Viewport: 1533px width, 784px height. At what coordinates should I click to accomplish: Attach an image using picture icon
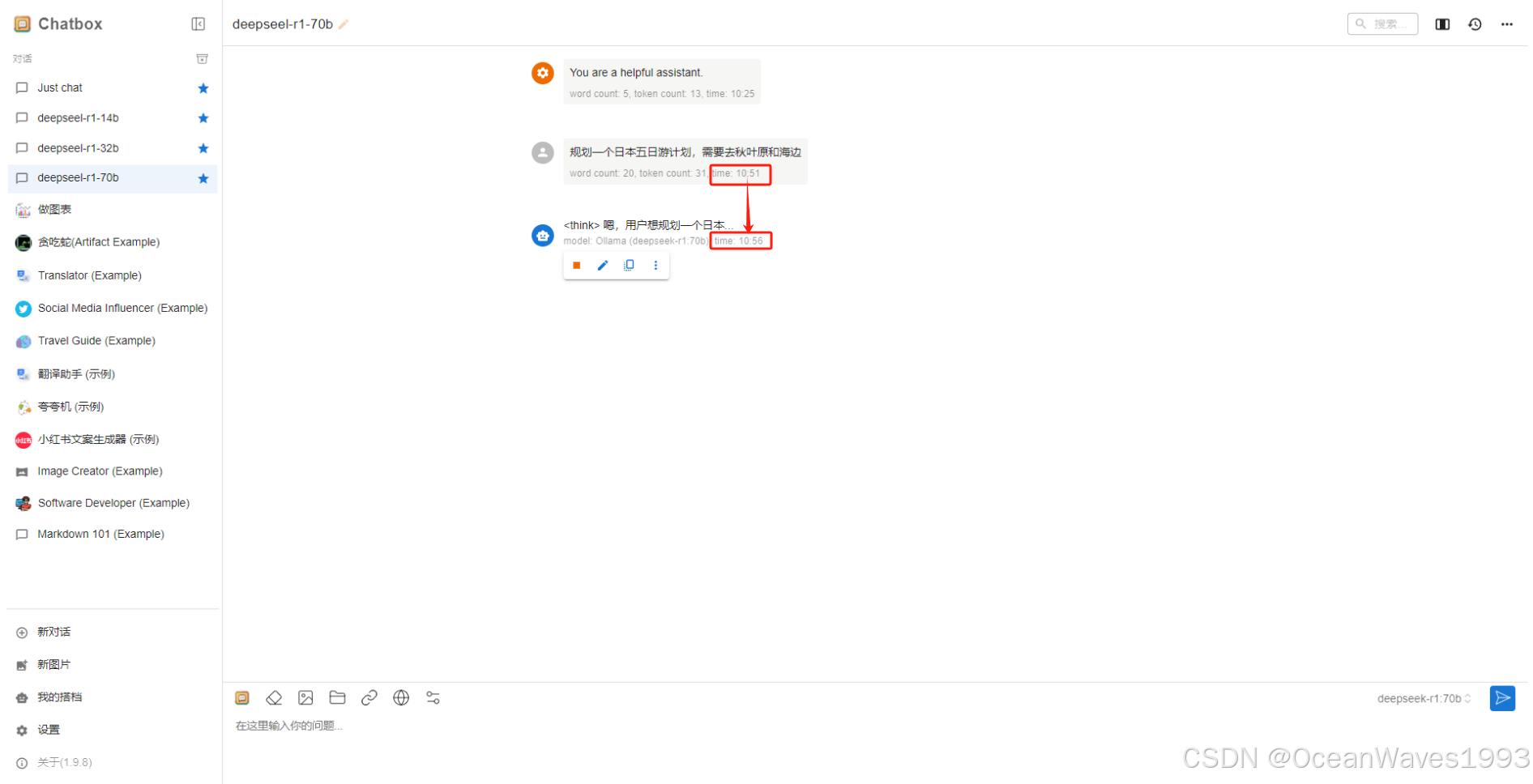point(305,698)
